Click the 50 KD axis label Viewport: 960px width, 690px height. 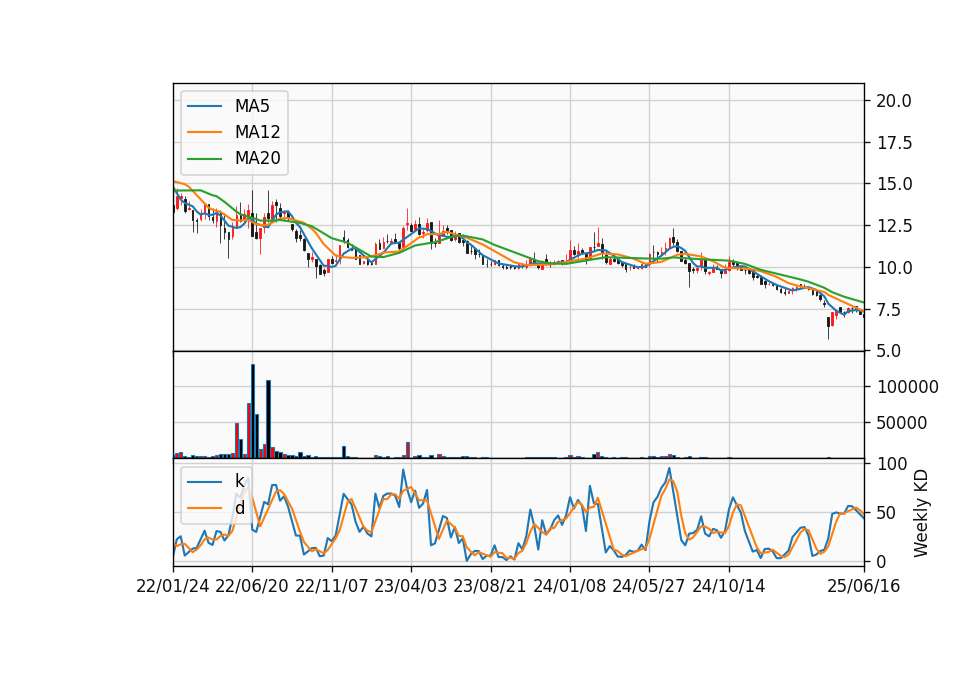[x=887, y=513]
